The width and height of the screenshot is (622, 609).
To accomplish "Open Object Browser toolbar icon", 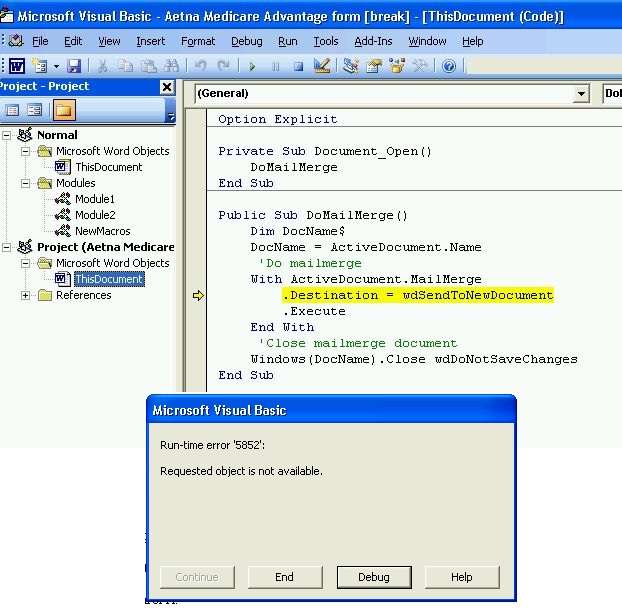I will [x=397, y=66].
